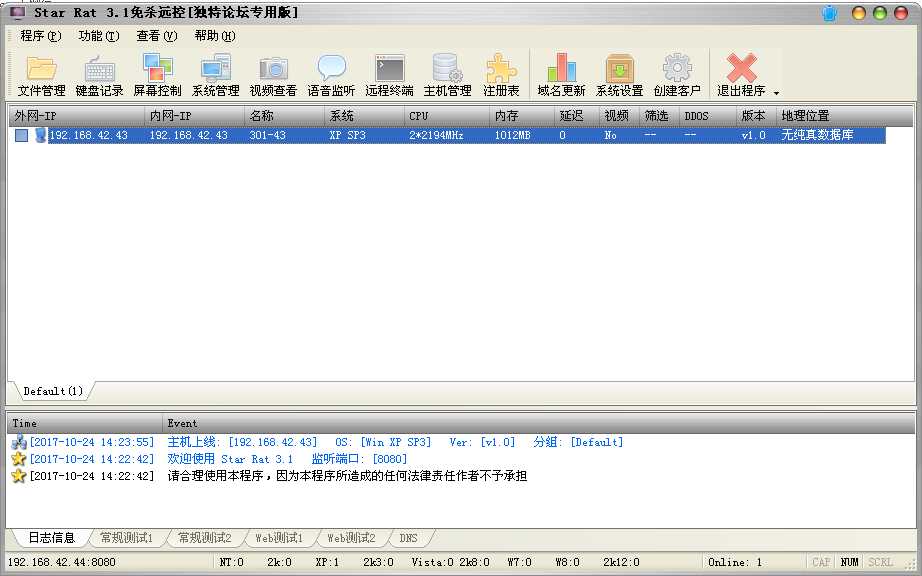This screenshot has height=576, width=922.
Task: Switch to Web测试1 tab
Action: [279, 537]
